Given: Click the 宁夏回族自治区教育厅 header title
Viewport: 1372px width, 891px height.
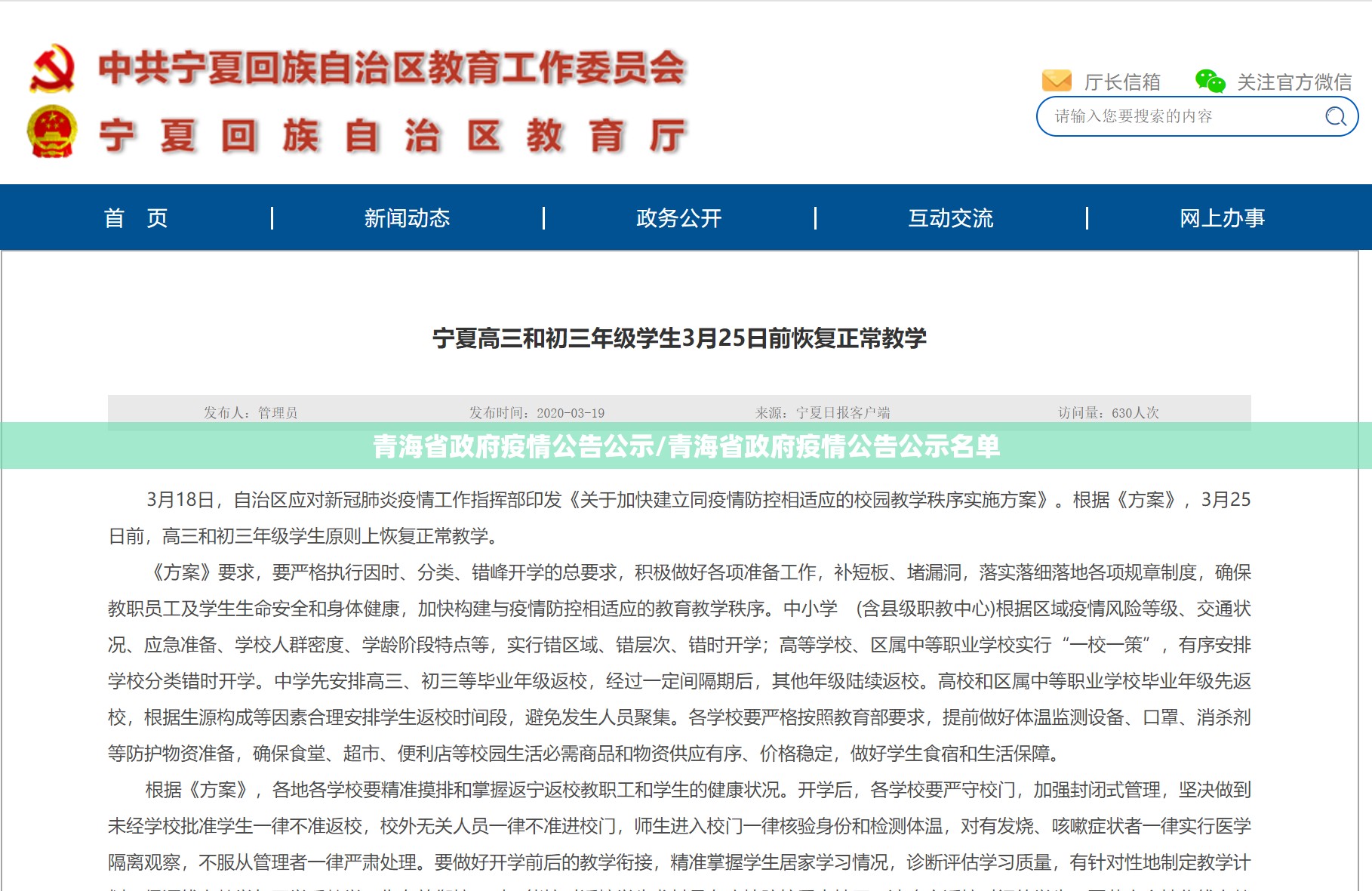Looking at the screenshot, I should tap(392, 136).
